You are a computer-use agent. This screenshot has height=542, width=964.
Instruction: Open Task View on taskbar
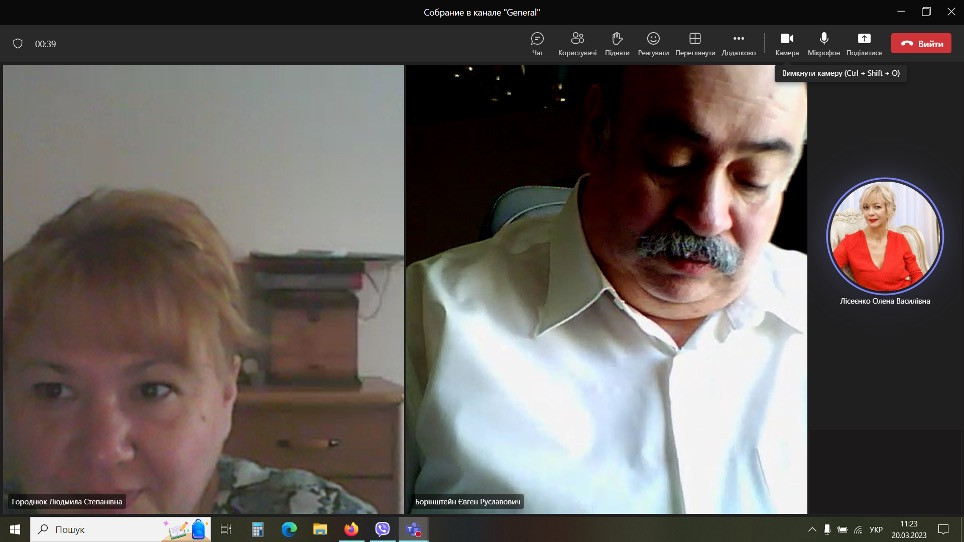coord(226,529)
